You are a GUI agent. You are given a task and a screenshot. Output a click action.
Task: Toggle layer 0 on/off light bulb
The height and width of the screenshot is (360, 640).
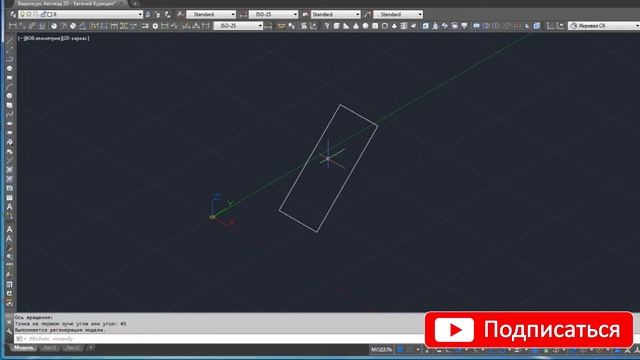click(23, 14)
